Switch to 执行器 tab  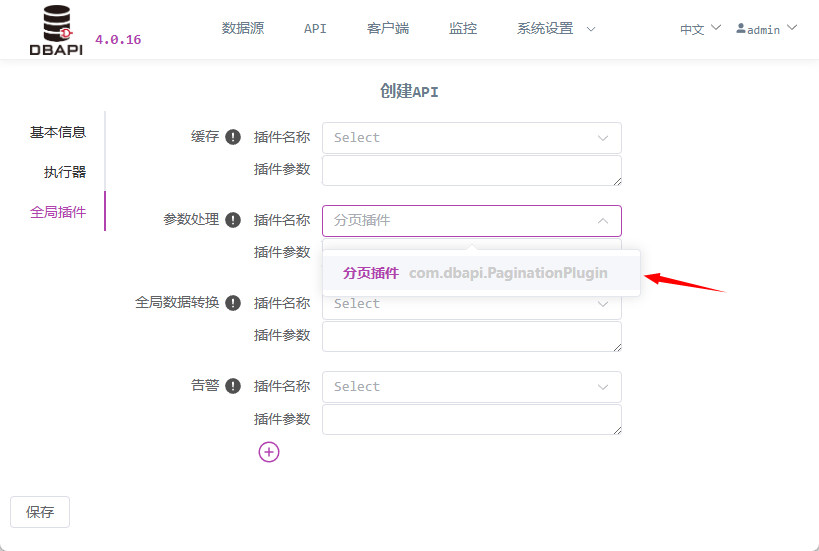click(x=65, y=172)
